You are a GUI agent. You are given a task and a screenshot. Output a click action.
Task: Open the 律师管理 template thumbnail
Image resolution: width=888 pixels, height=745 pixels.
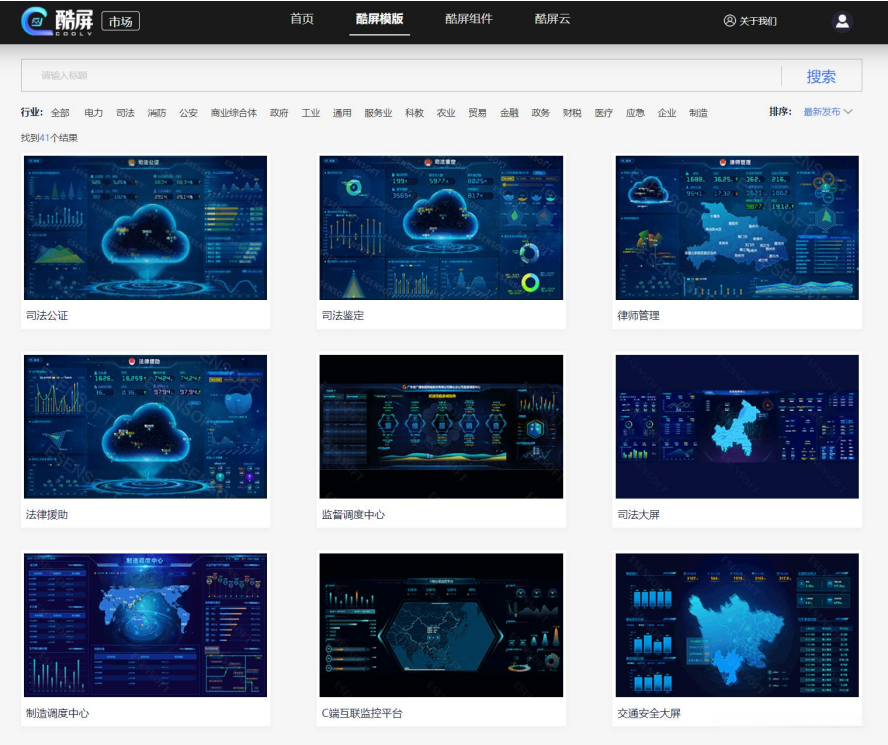coord(737,228)
